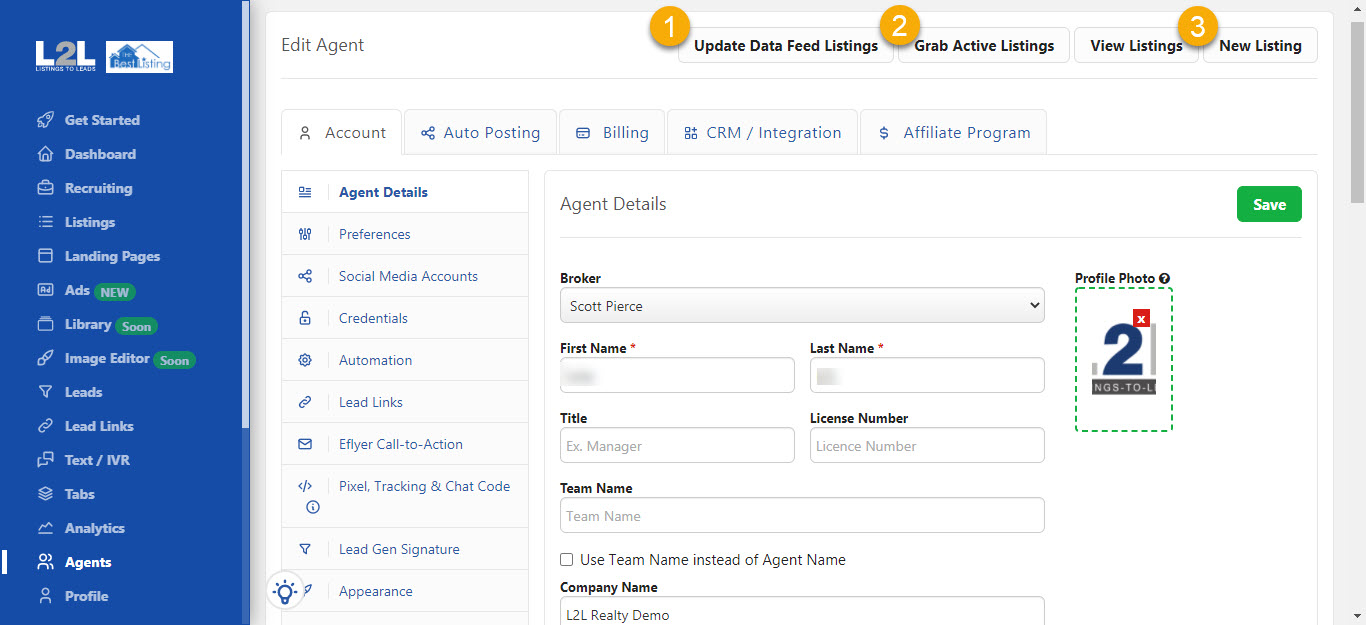Click the Save button
The image size is (1366, 625).
coord(1268,203)
